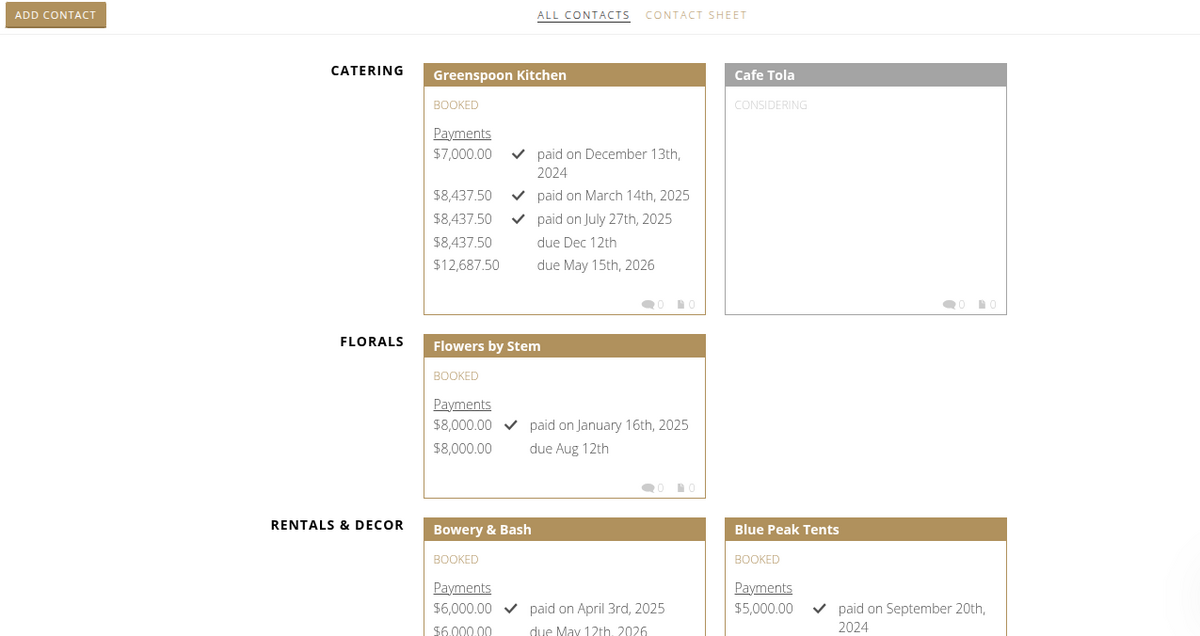This screenshot has width=1200, height=636.
Task: Toggle checkmark for Bowery & Bash April payment
Action: click(511, 608)
